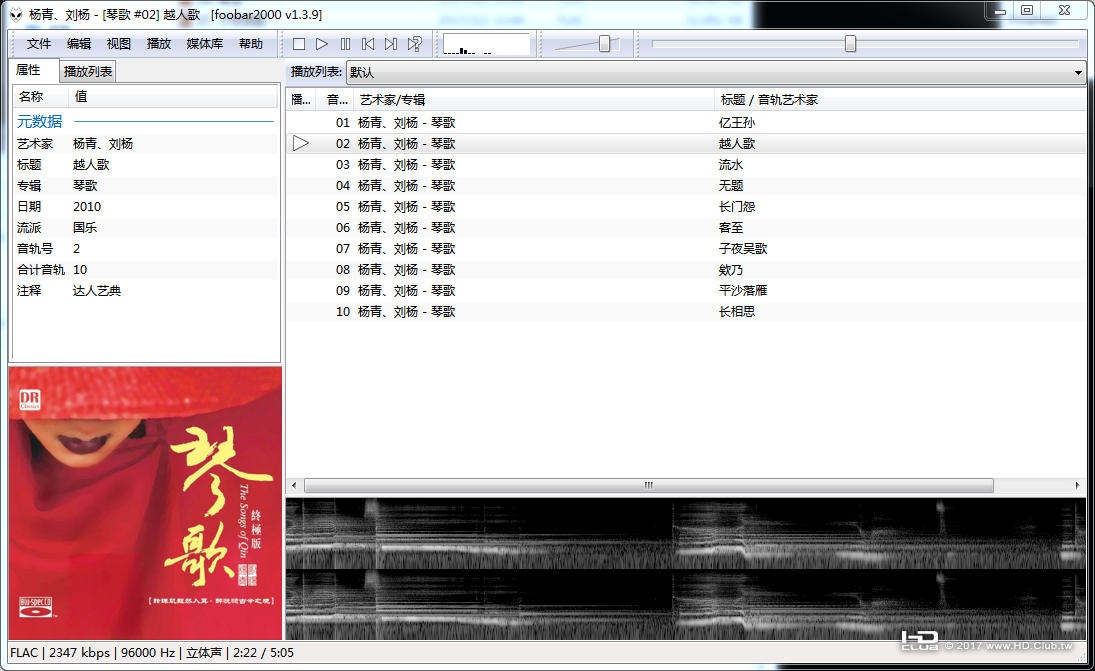The width and height of the screenshot is (1095, 671).
Task: Click the foobar2000 alien title icon
Action: (x=16, y=15)
